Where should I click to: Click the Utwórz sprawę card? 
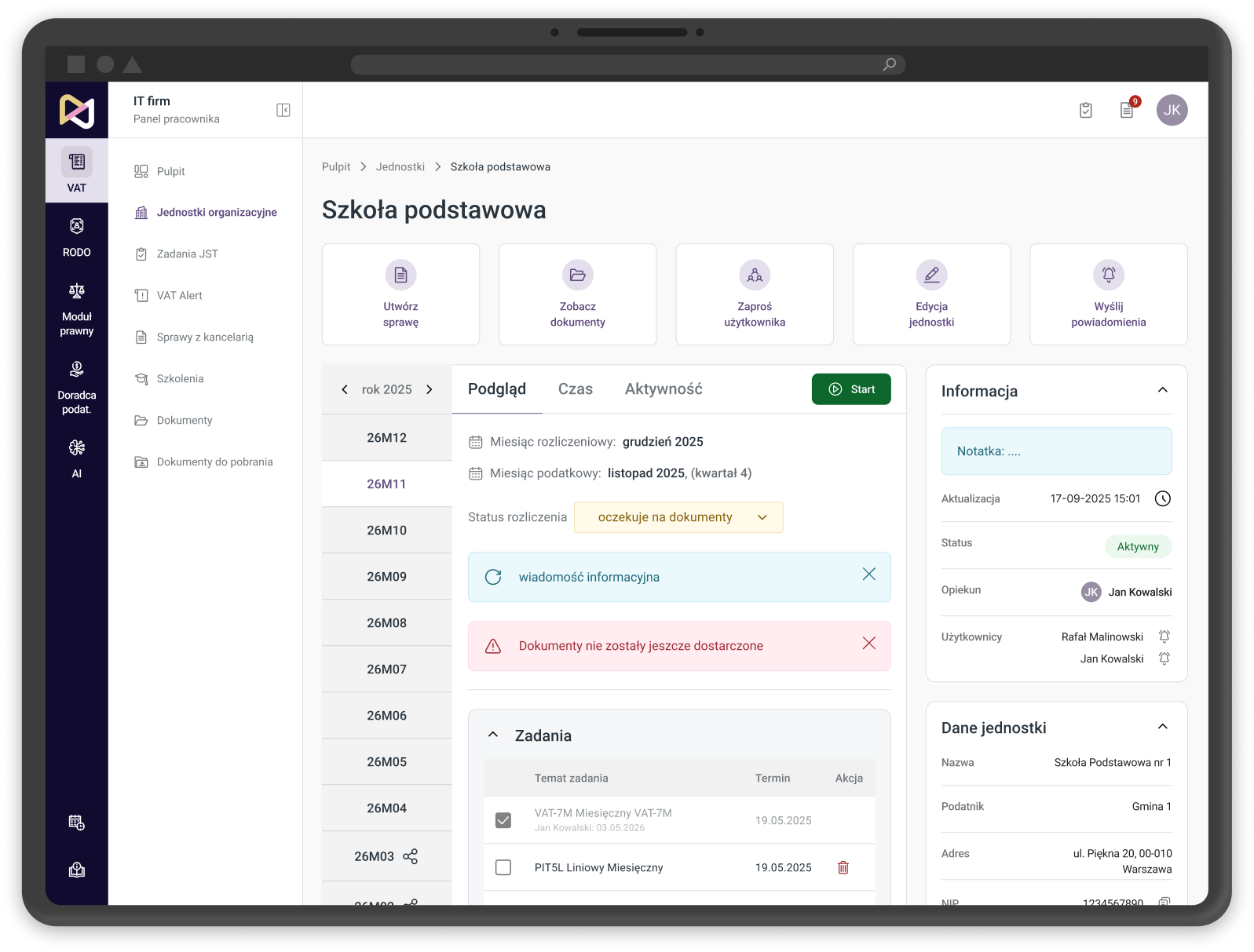point(400,294)
